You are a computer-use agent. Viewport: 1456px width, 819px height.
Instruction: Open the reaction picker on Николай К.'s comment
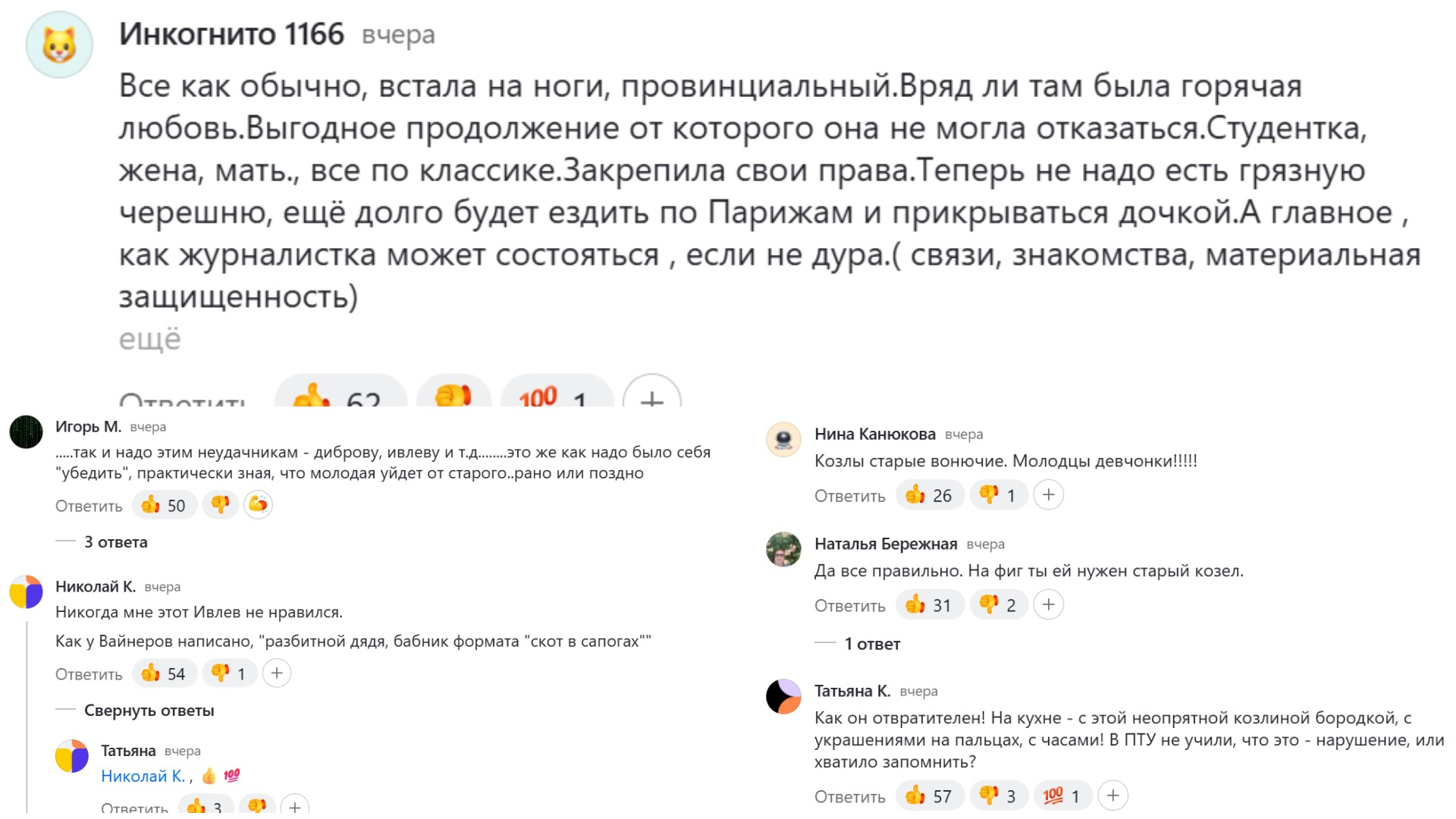277,673
